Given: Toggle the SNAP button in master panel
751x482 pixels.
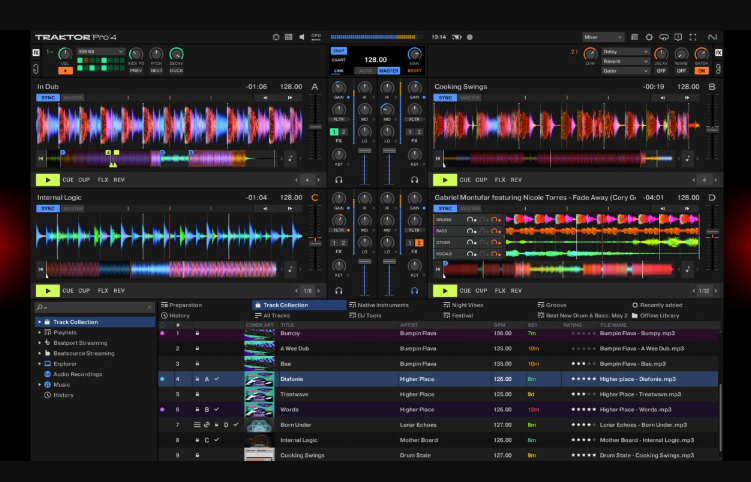Looking at the screenshot, I should 339,51.
